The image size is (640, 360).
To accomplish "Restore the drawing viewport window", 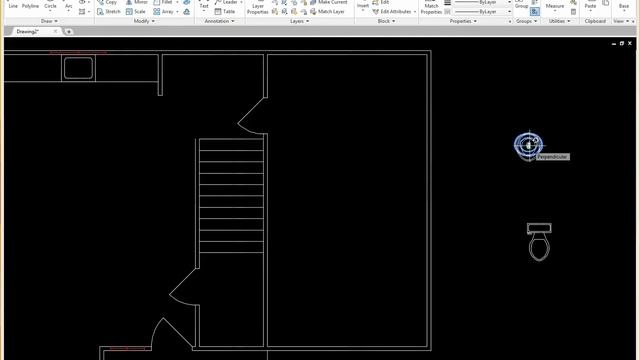I will click(x=622, y=43).
